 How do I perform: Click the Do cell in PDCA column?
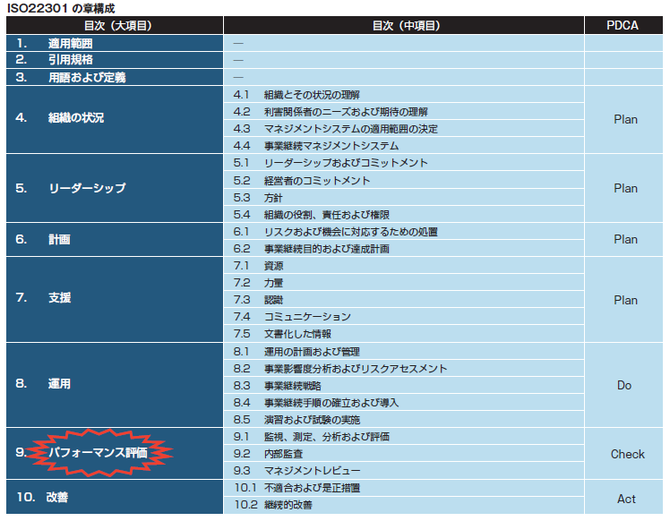(626, 384)
